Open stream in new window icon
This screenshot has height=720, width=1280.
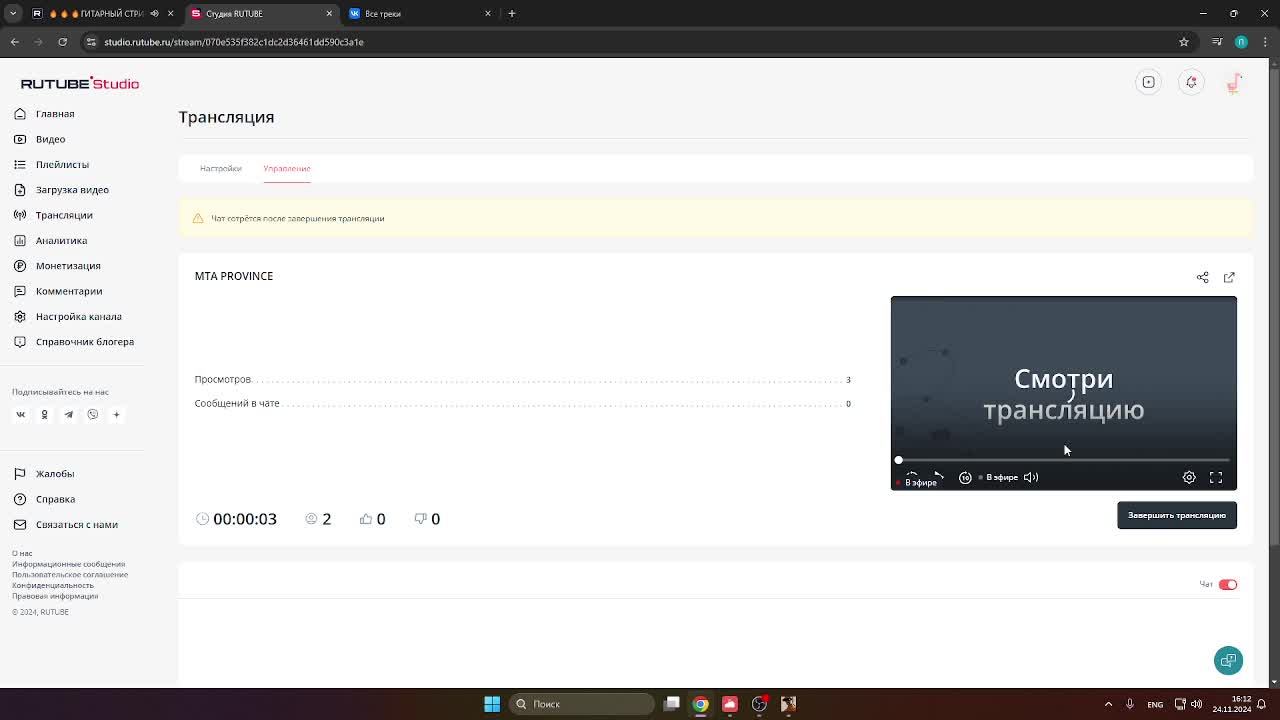coord(1229,277)
